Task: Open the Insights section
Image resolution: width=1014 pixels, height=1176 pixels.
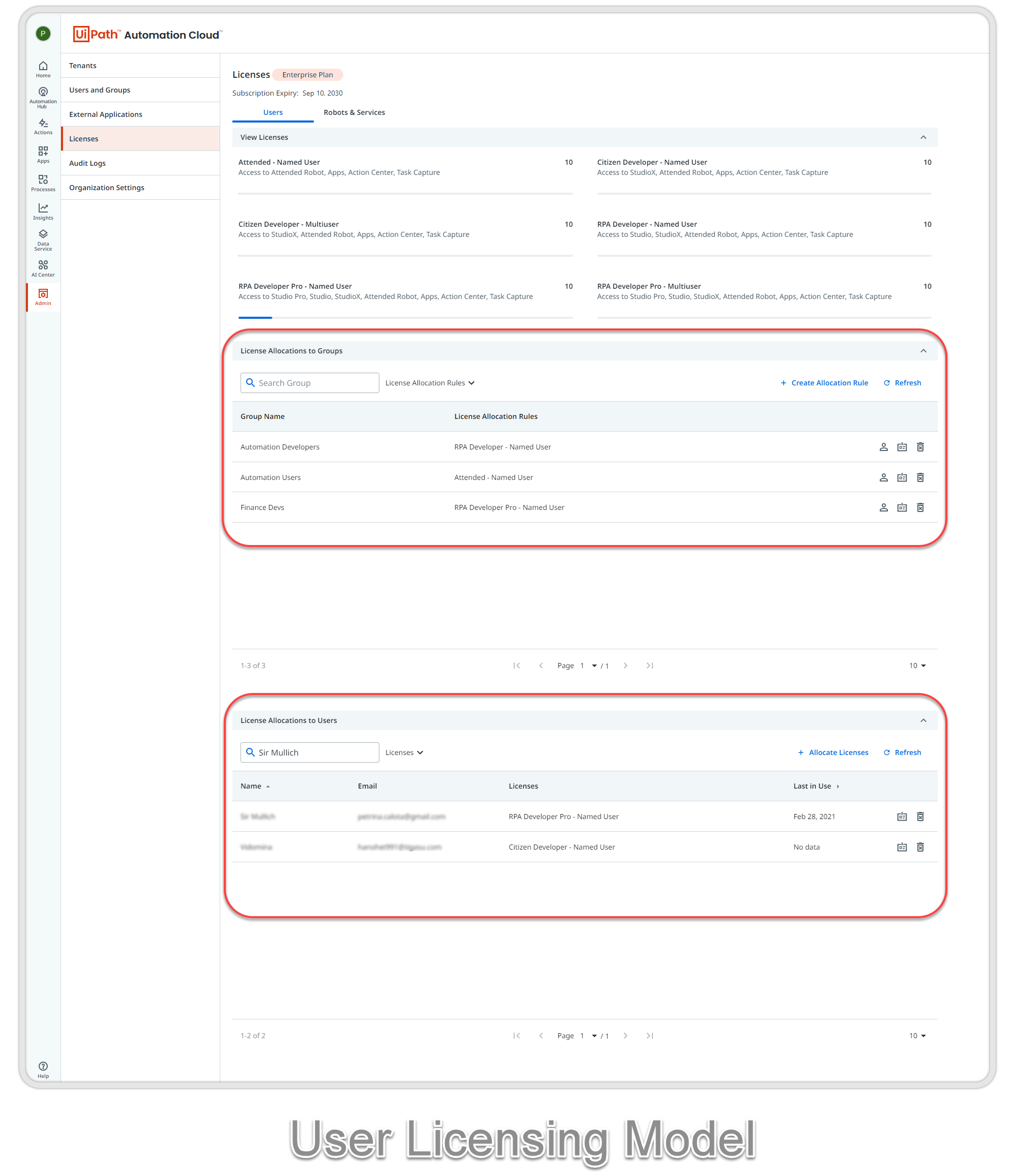Action: coord(43,211)
